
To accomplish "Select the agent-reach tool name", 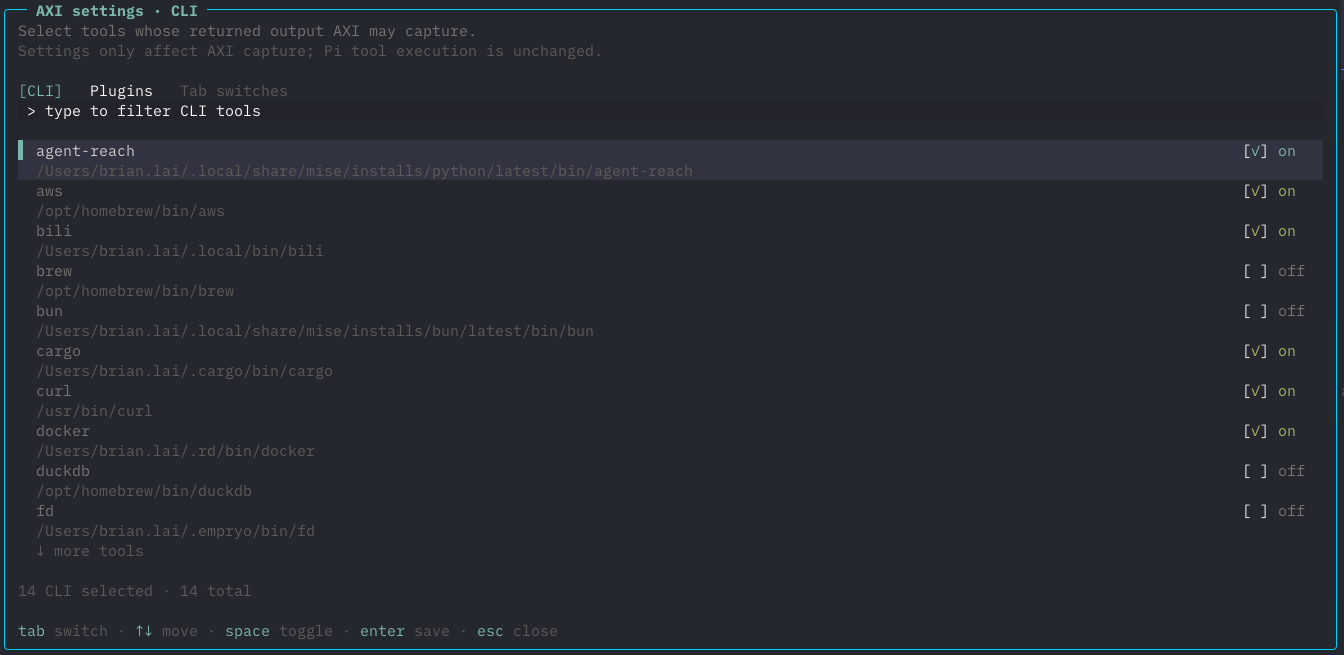I will (85, 151).
